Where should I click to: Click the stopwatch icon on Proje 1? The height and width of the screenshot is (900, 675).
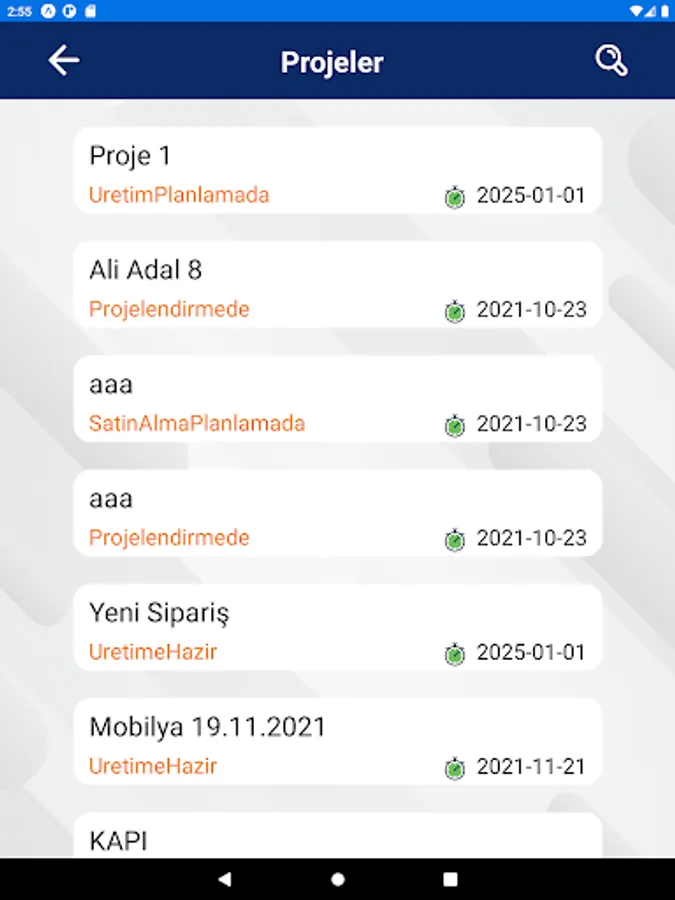click(455, 196)
